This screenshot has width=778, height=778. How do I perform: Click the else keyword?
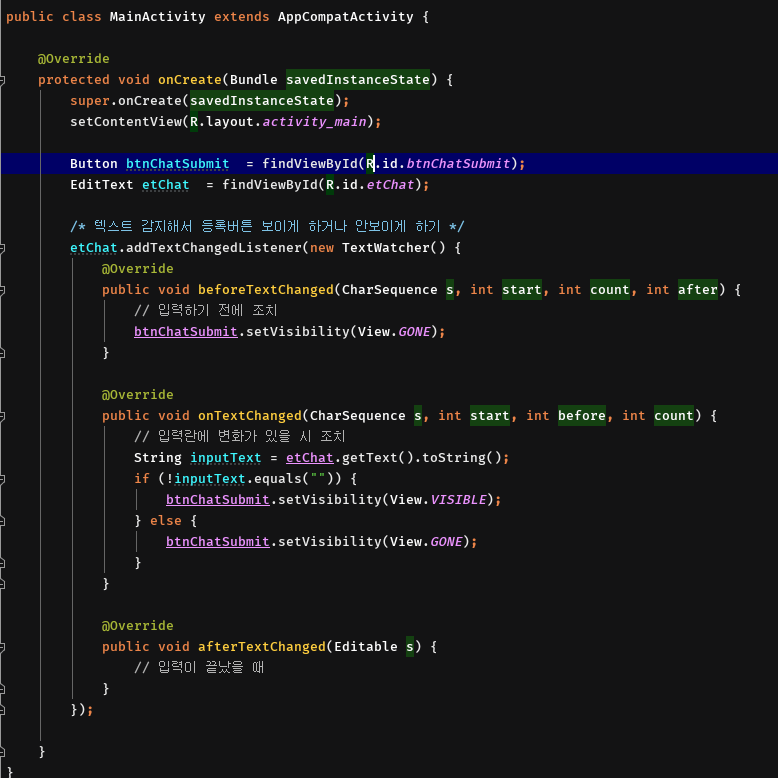coord(166,520)
